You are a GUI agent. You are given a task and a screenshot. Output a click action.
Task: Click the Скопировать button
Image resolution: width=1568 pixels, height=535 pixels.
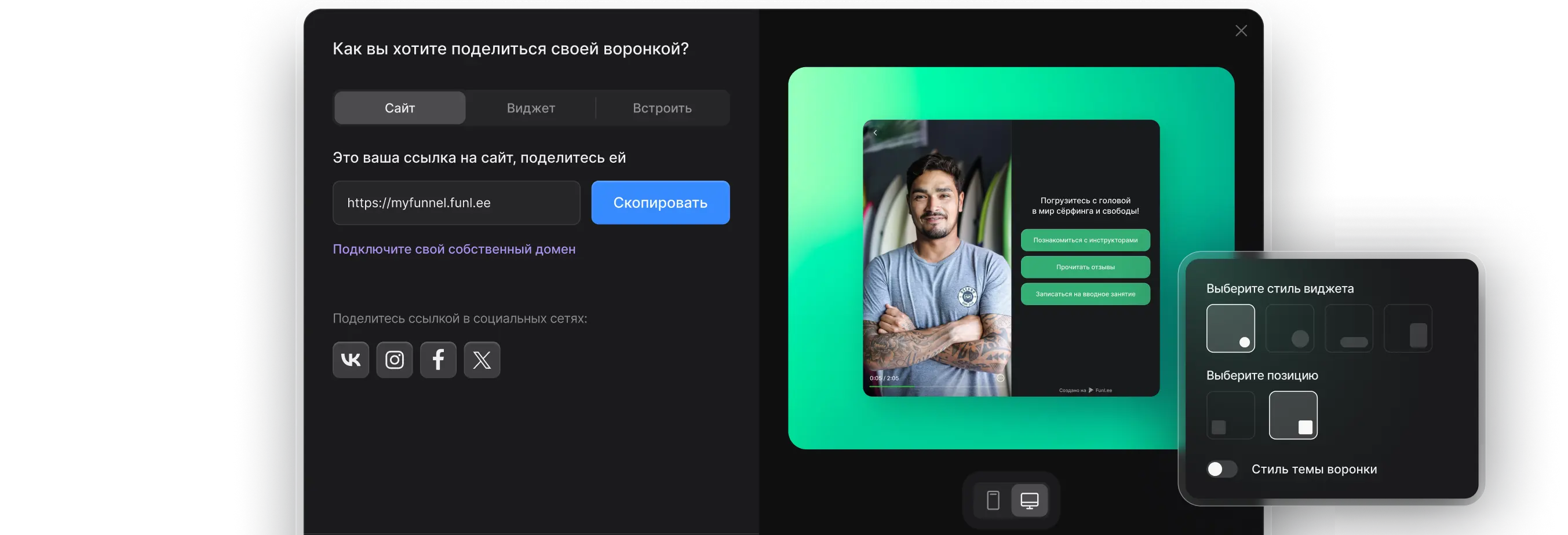click(x=661, y=203)
